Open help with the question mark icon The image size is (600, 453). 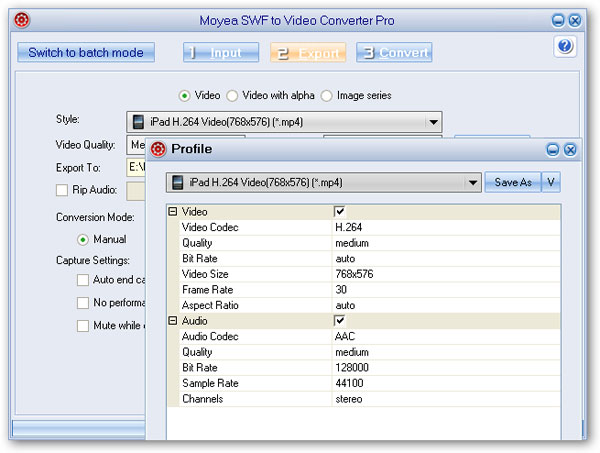tap(565, 46)
